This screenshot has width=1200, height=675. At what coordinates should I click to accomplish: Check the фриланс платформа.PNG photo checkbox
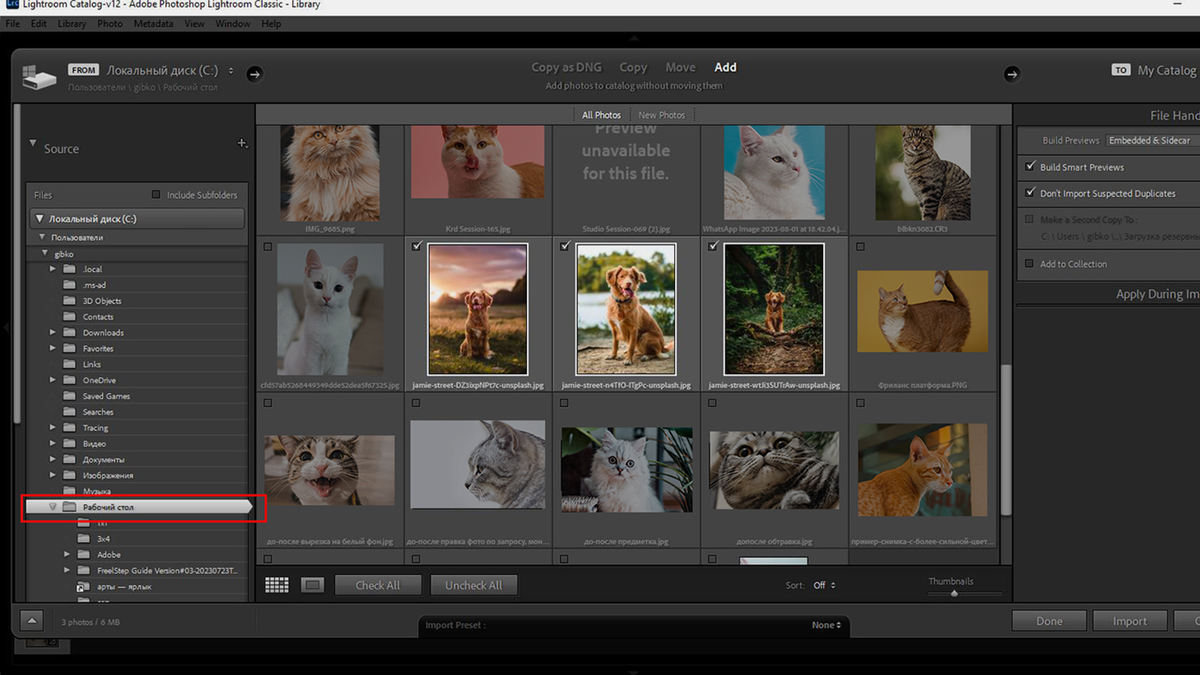861,246
